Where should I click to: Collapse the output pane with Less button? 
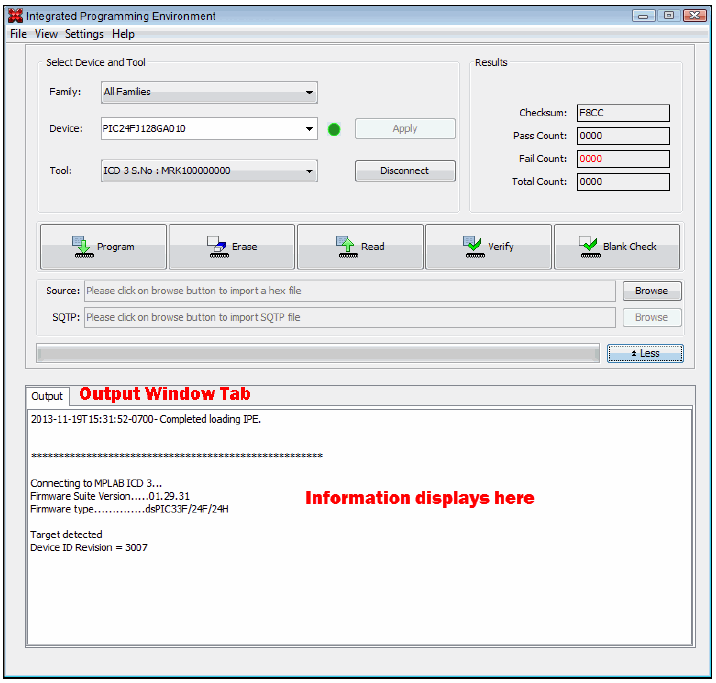(645, 353)
